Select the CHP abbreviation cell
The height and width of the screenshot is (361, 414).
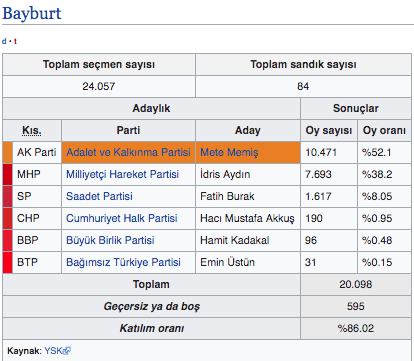coord(37,218)
